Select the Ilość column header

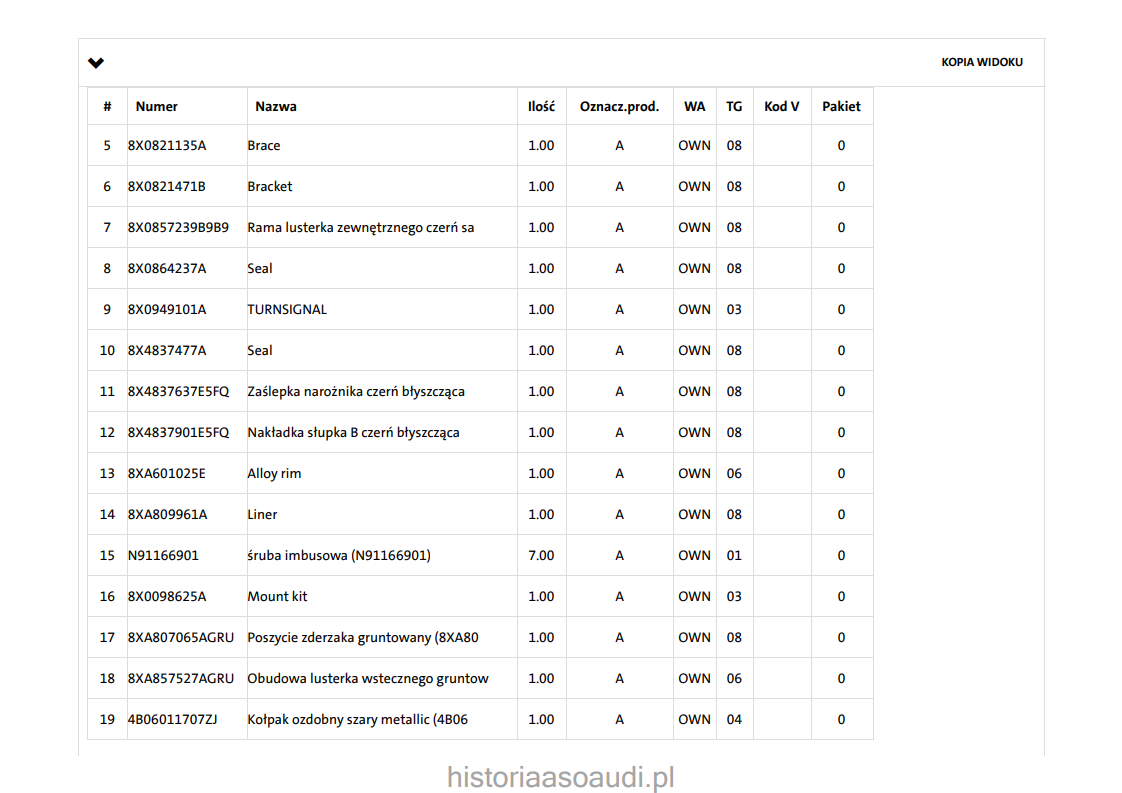tap(541, 106)
